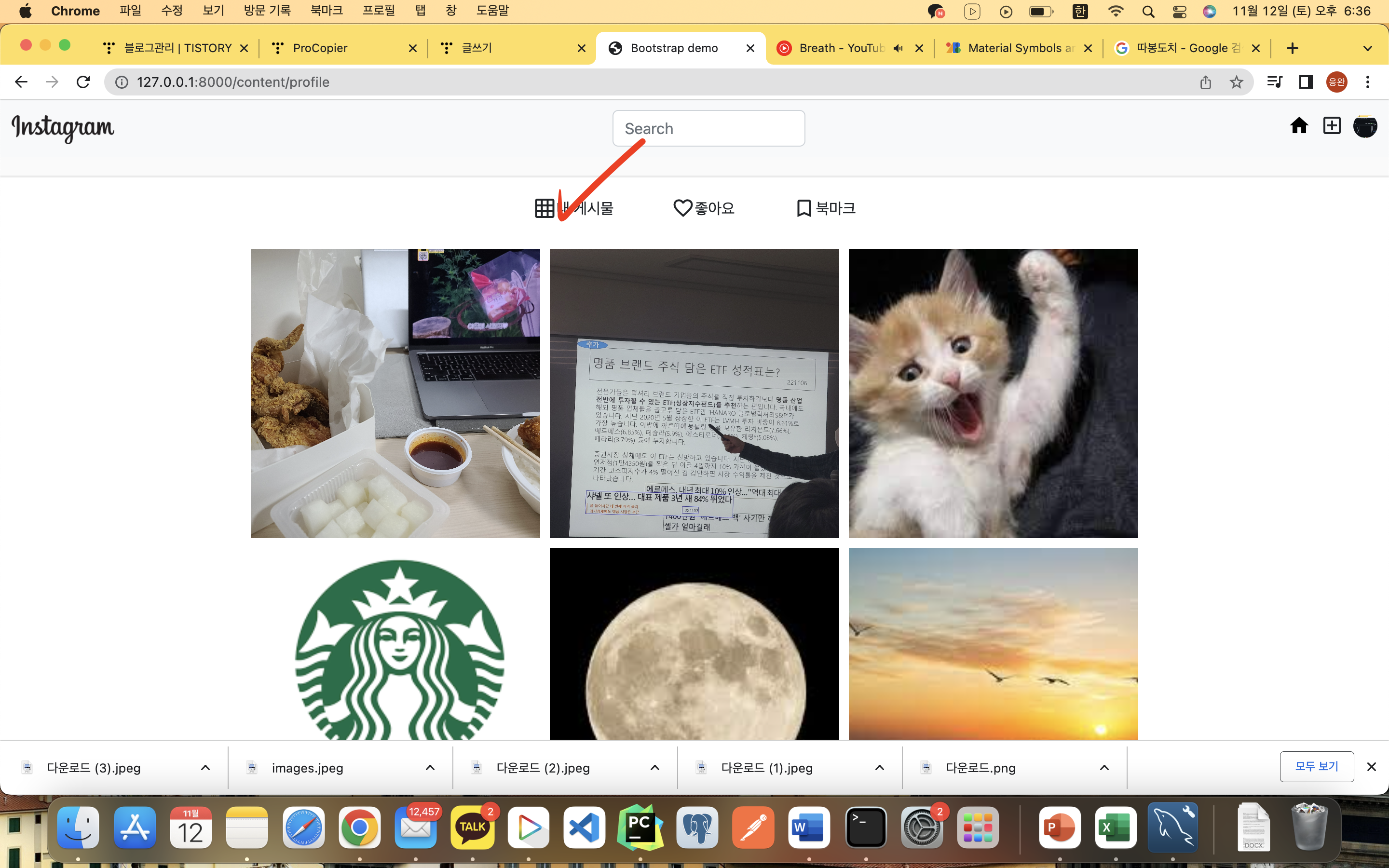Open the surprised kitten photo
This screenshot has width=1389, height=868.
(x=993, y=393)
